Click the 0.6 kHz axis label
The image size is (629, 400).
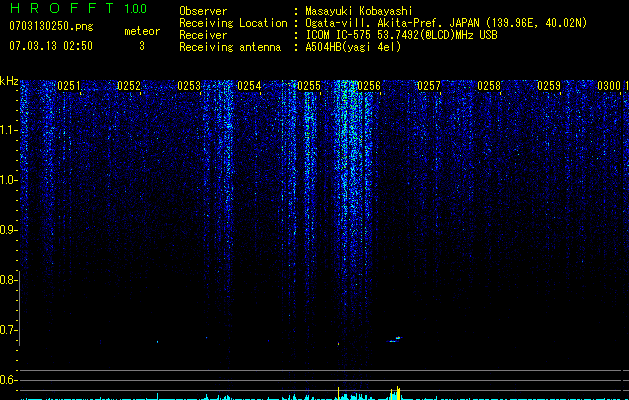click(x=9, y=380)
